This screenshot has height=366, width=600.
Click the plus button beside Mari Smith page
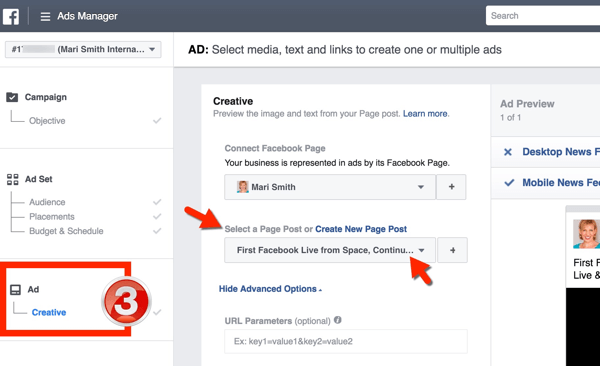click(452, 187)
